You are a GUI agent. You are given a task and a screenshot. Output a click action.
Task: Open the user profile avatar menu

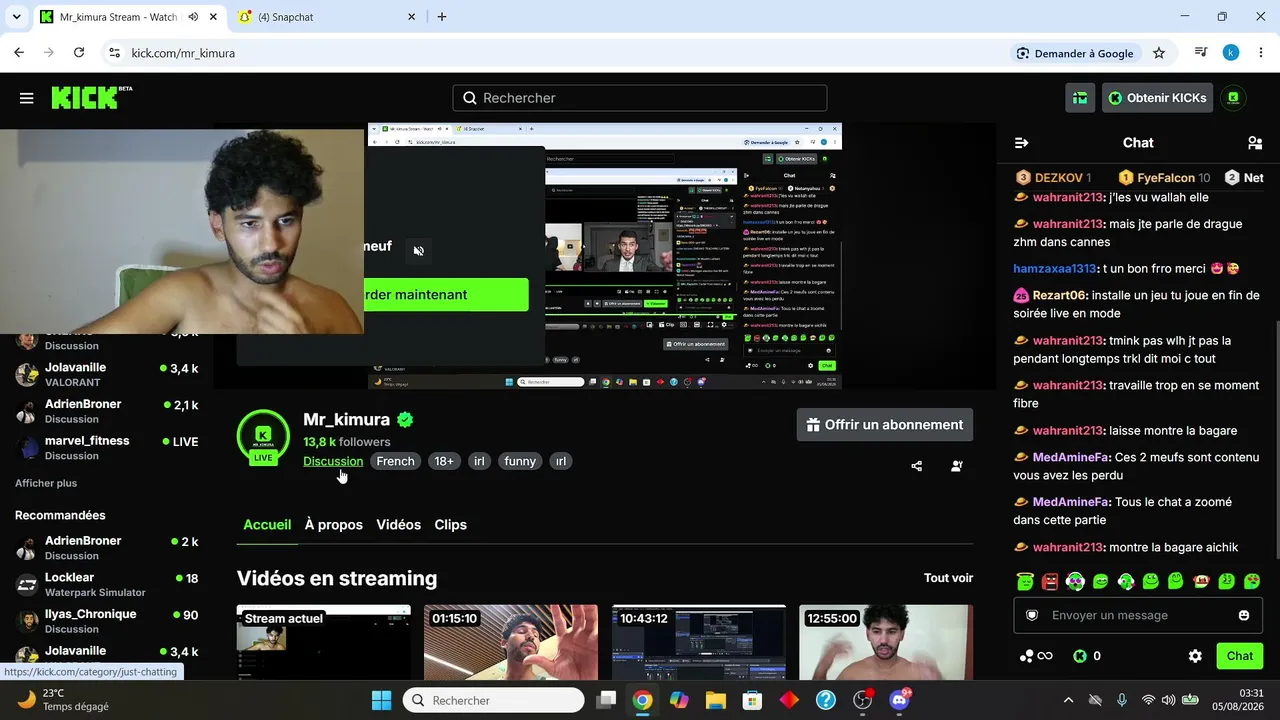(x=1234, y=98)
